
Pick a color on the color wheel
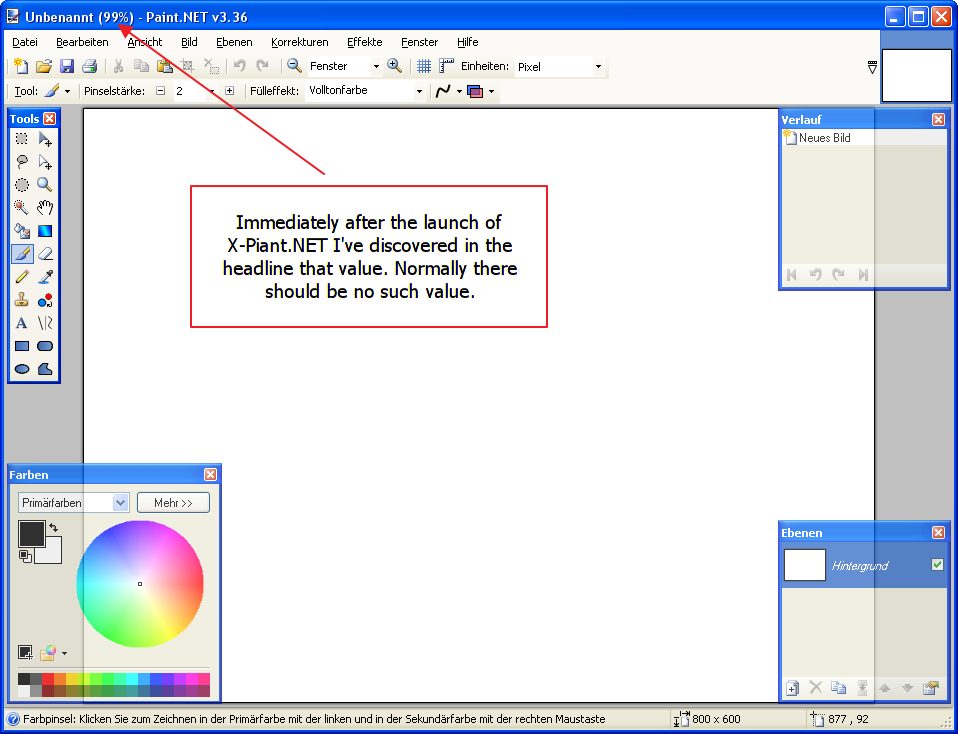pos(140,584)
